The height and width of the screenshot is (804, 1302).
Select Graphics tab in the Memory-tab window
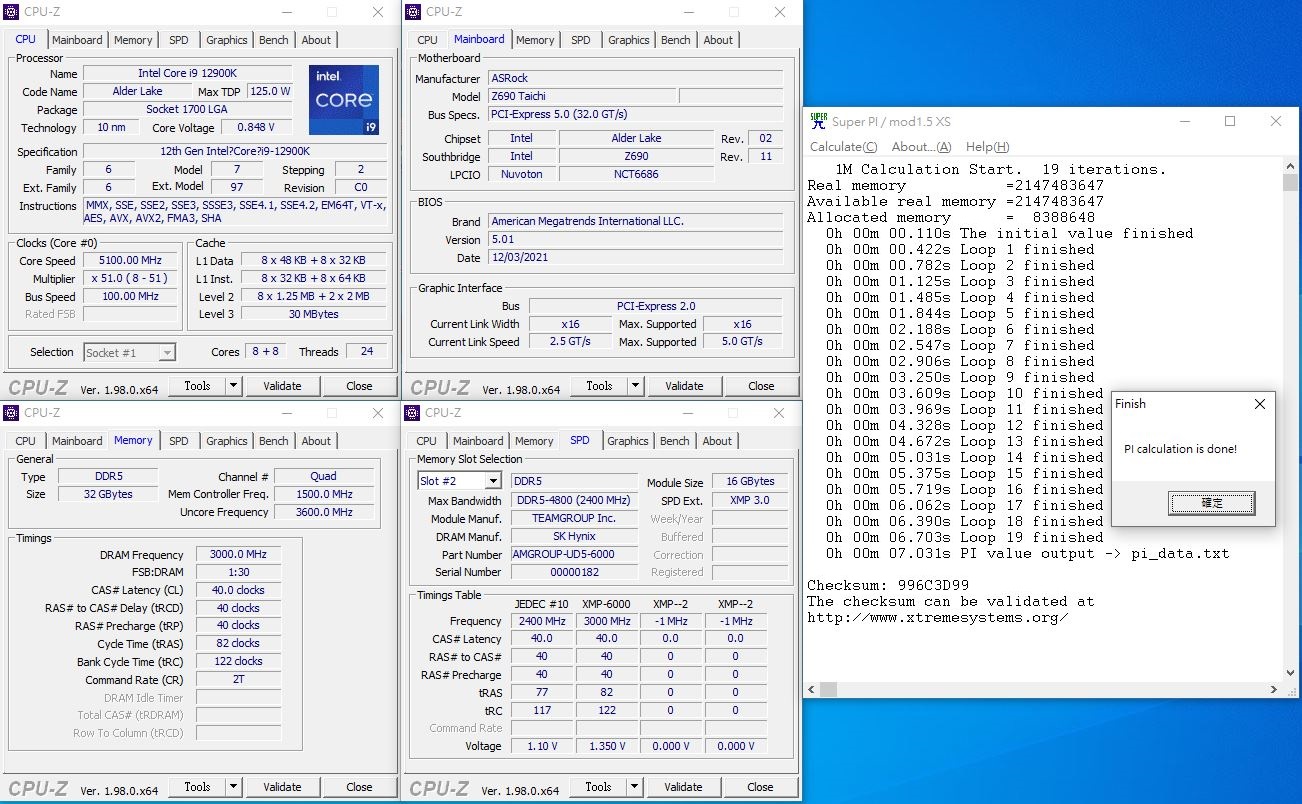click(227, 441)
